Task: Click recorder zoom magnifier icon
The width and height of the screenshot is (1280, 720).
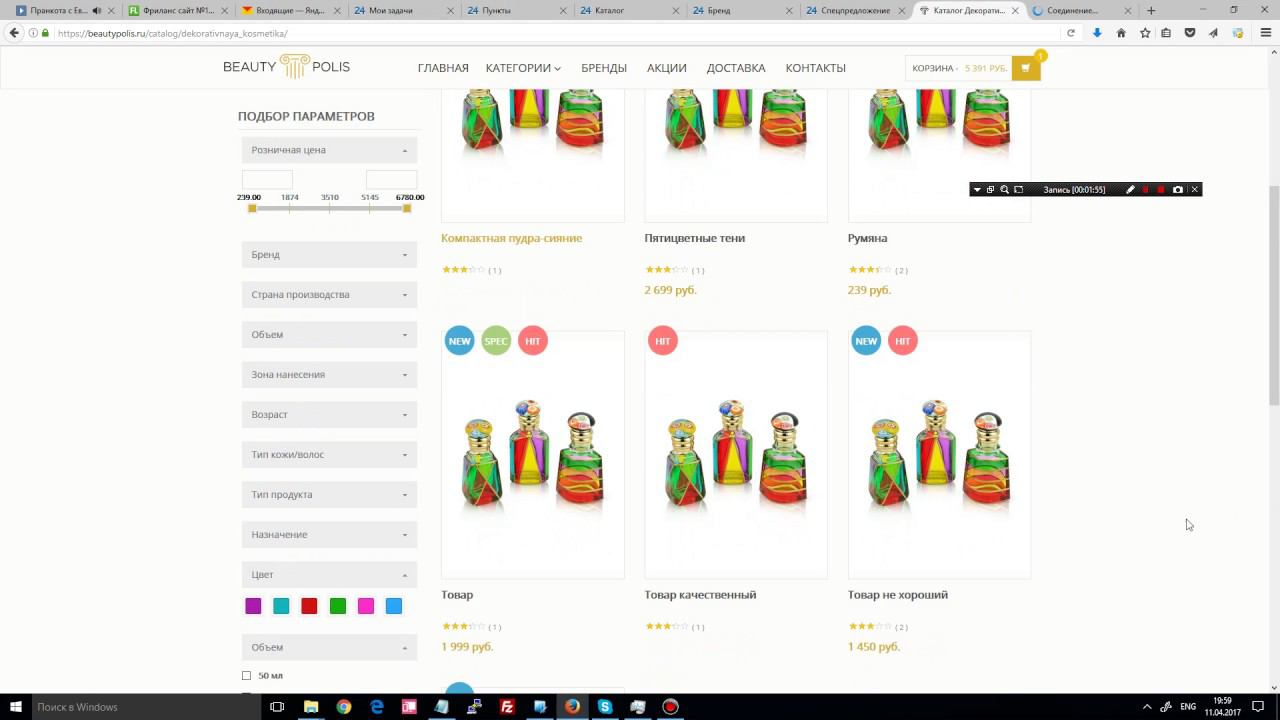Action: (1004, 190)
